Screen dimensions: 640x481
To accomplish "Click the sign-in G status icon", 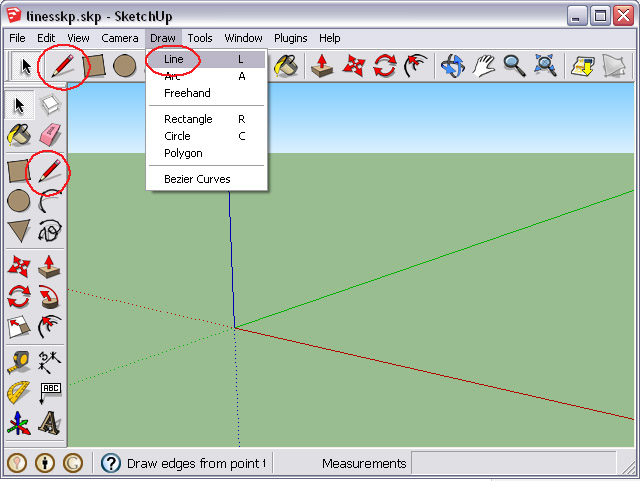I will tap(73, 463).
